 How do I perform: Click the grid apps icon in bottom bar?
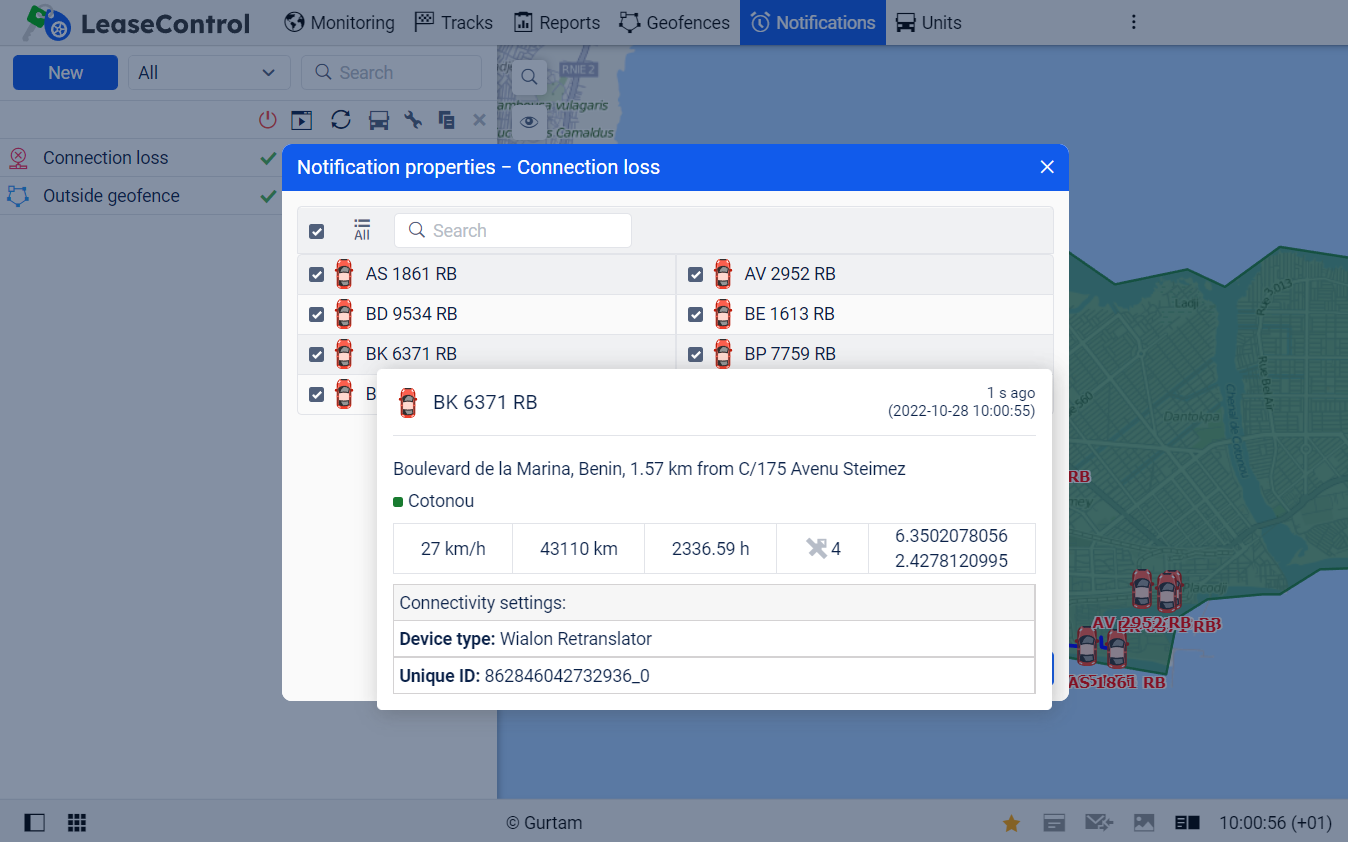pyautogui.click(x=77, y=823)
